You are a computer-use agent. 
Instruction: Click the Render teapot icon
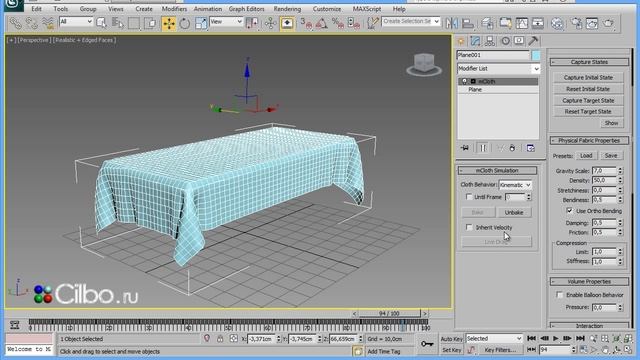pos(609,23)
